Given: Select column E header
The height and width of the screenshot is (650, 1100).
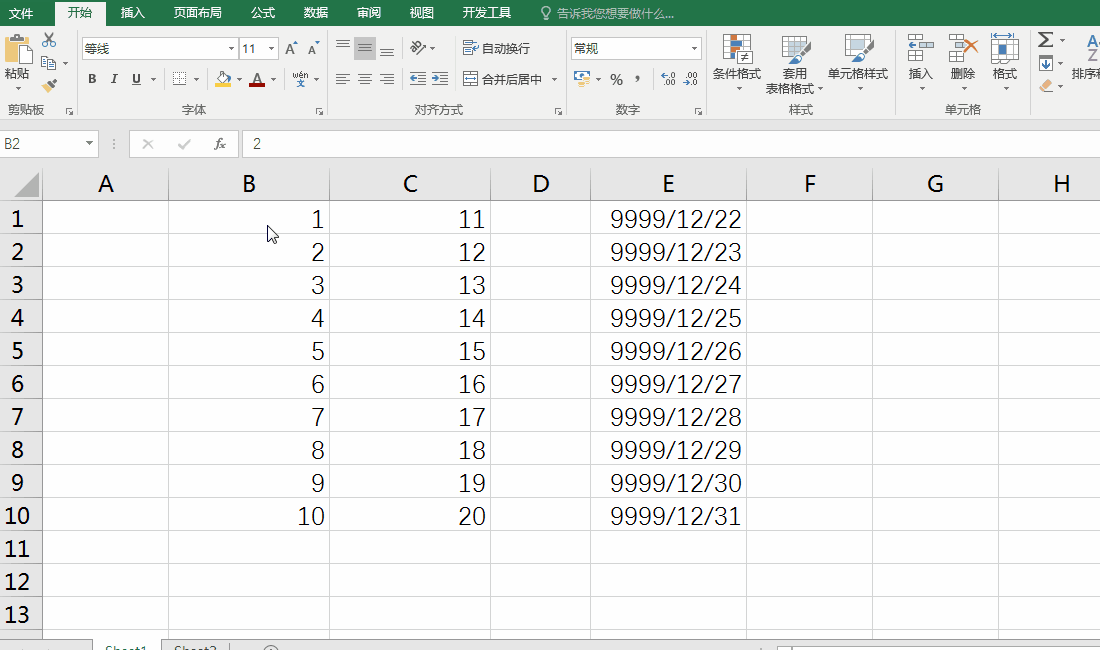Looking at the screenshot, I should [668, 184].
